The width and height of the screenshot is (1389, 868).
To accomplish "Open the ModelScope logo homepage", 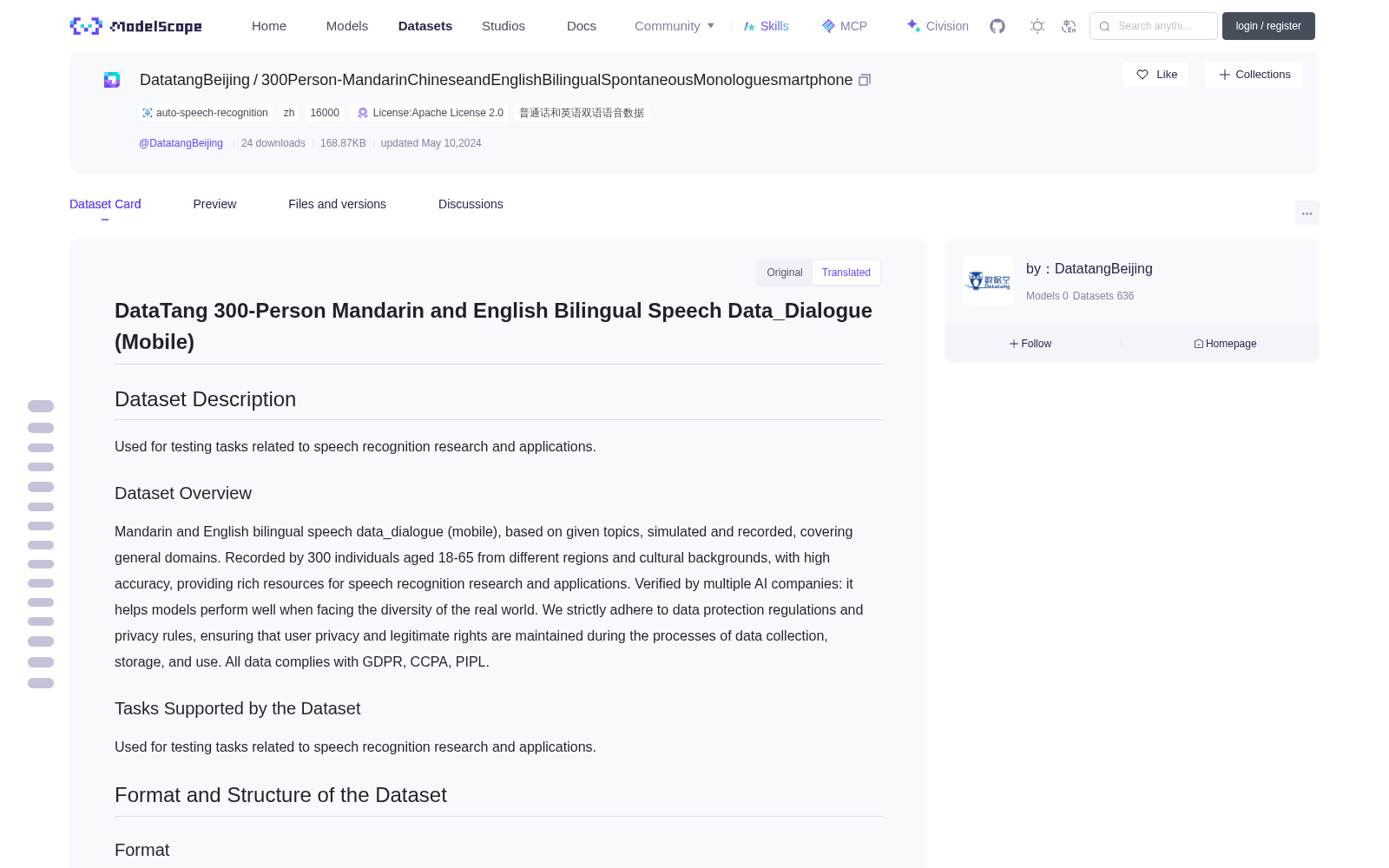I will pos(136,26).
